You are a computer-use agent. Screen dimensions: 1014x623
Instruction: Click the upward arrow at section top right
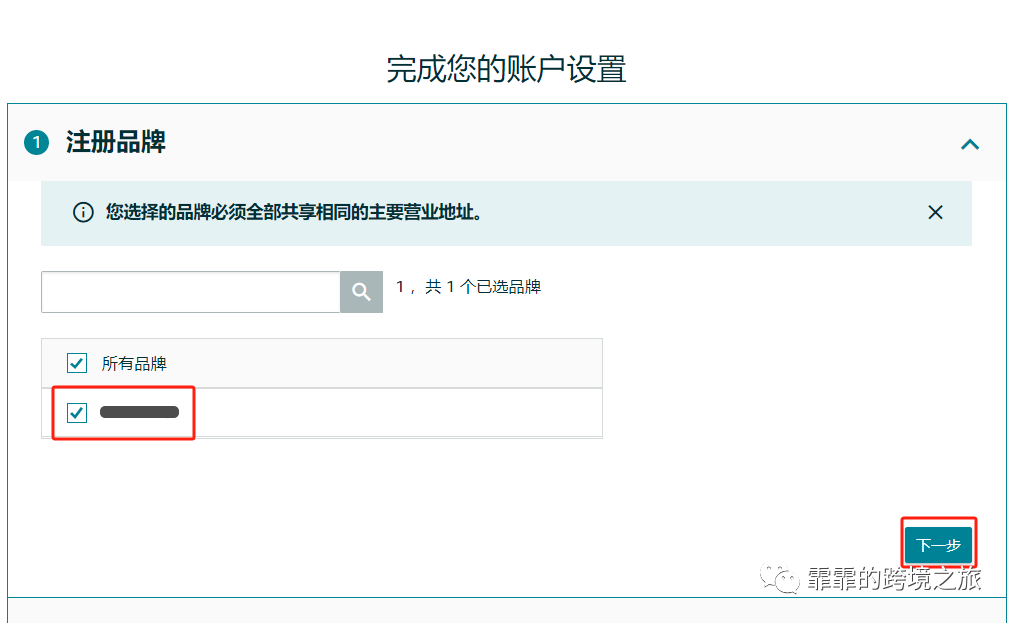tap(969, 144)
